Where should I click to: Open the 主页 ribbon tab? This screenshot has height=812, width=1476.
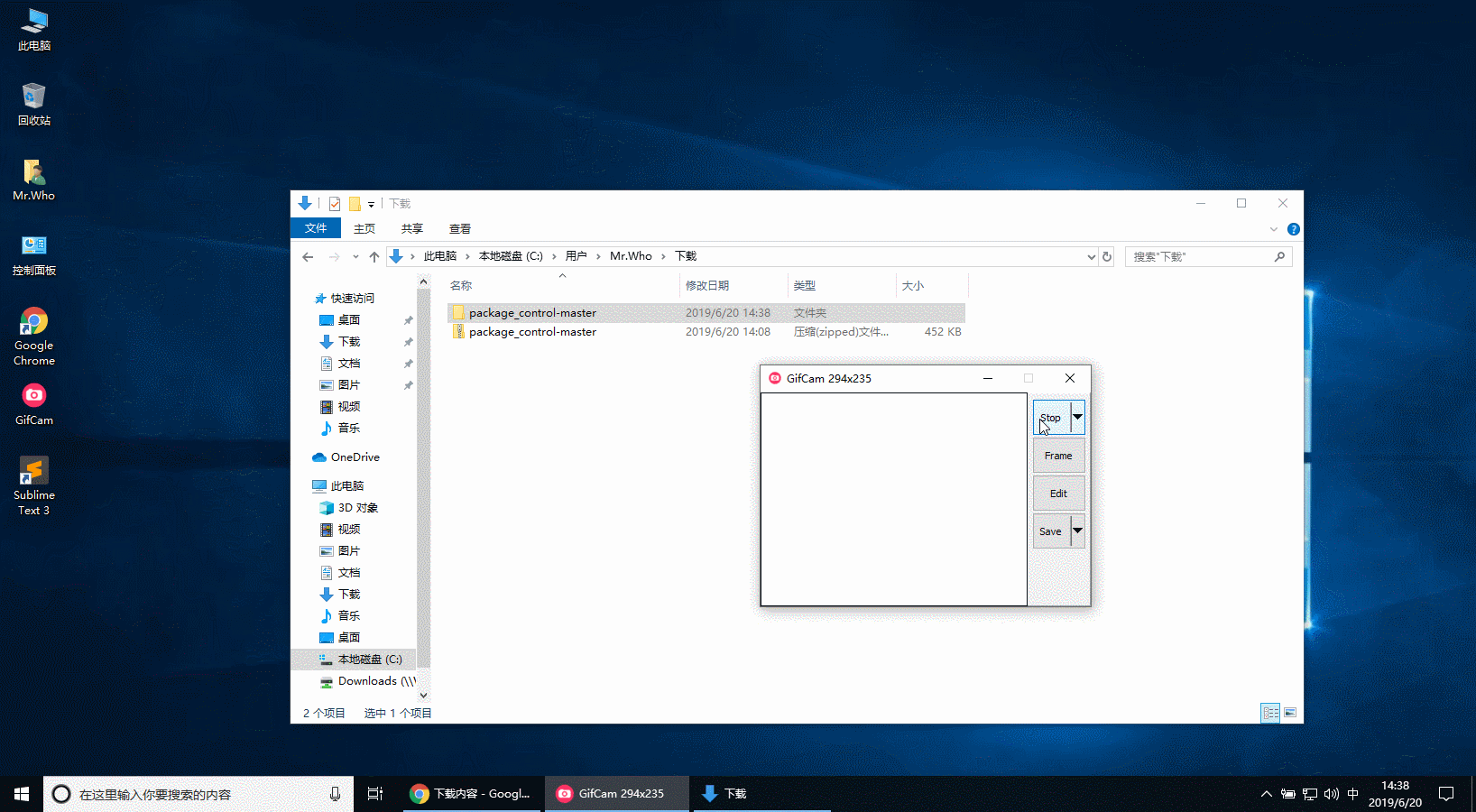tap(364, 229)
